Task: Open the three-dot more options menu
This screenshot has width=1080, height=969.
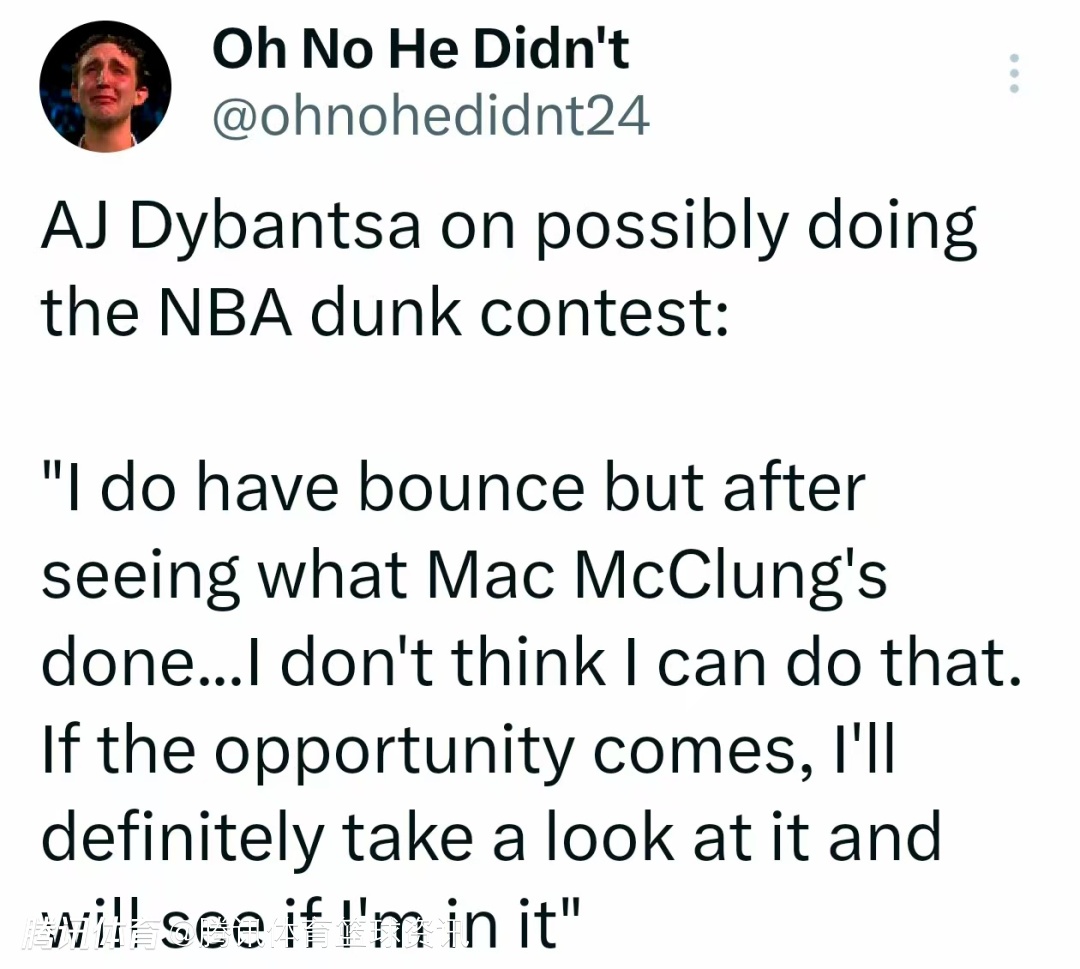Action: 1014,74
